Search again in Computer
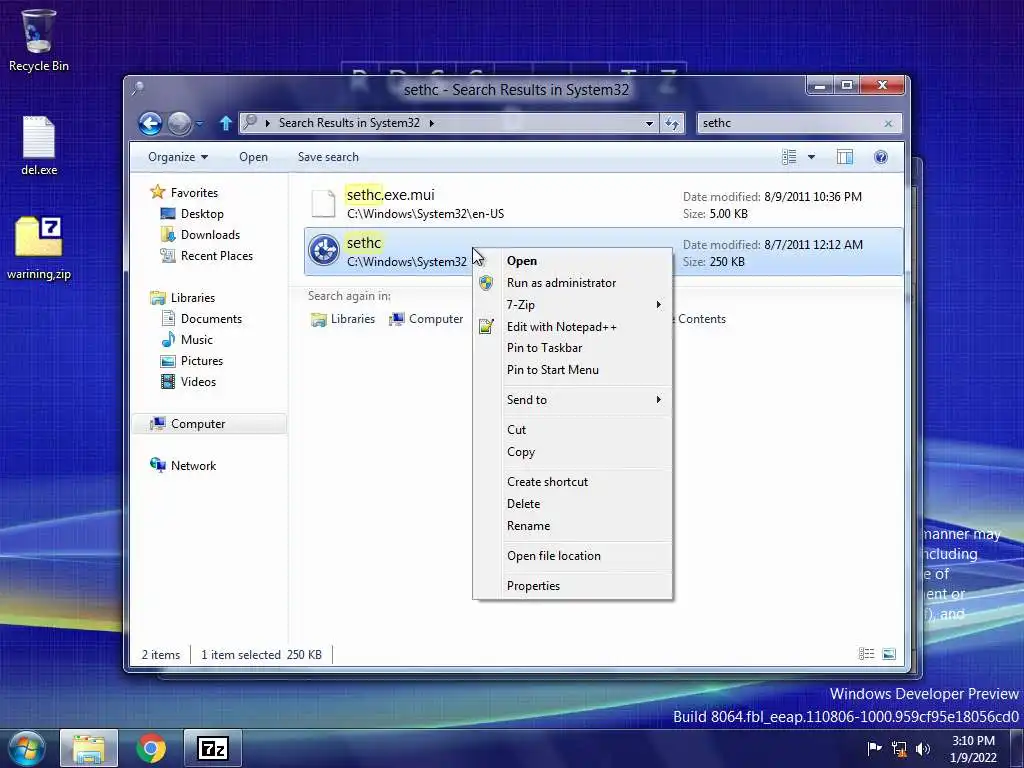Screen dimensions: 1024x768 click(426, 319)
